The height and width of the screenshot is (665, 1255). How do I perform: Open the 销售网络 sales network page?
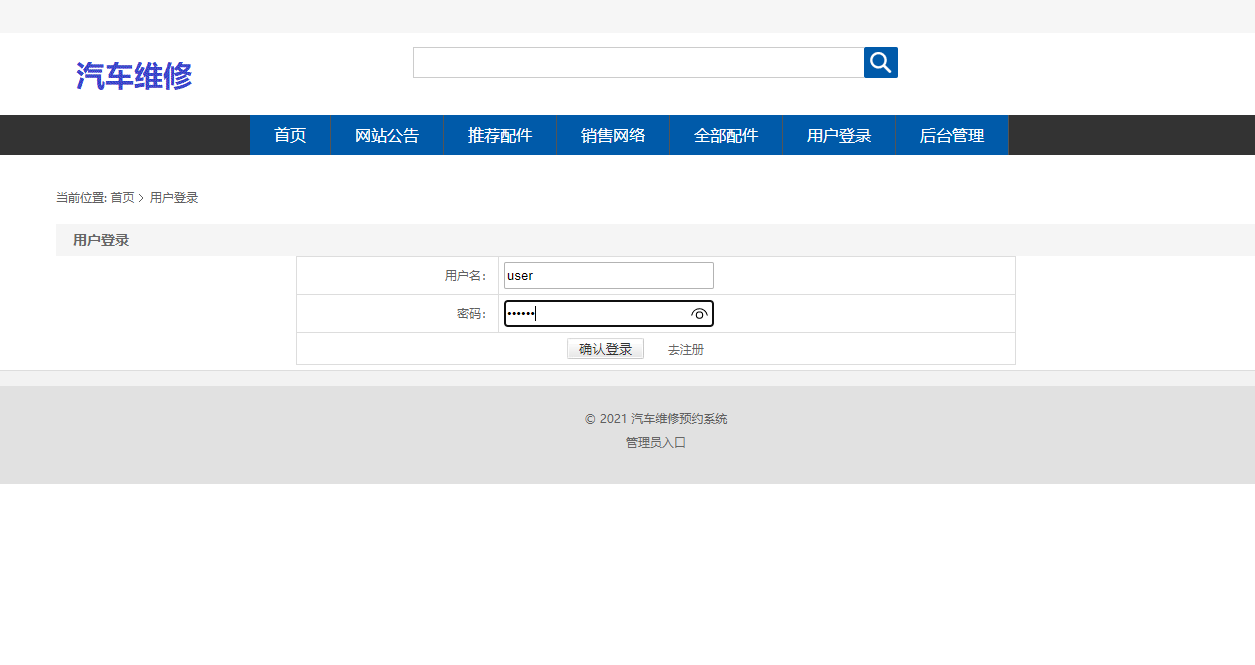click(612, 135)
